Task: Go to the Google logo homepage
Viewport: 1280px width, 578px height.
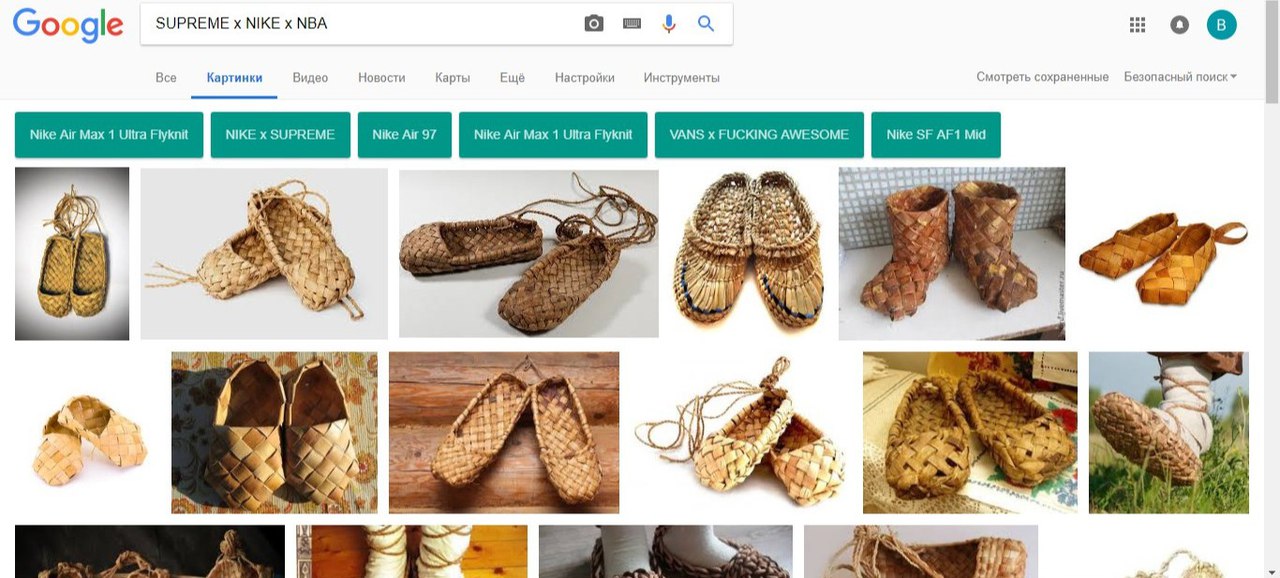Action: click(68, 26)
